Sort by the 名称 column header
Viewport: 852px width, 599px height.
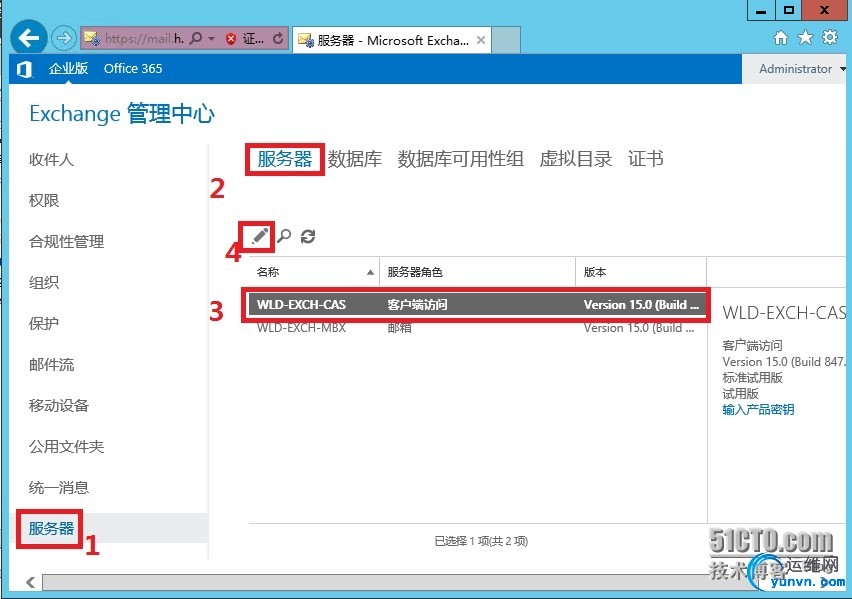coord(314,272)
